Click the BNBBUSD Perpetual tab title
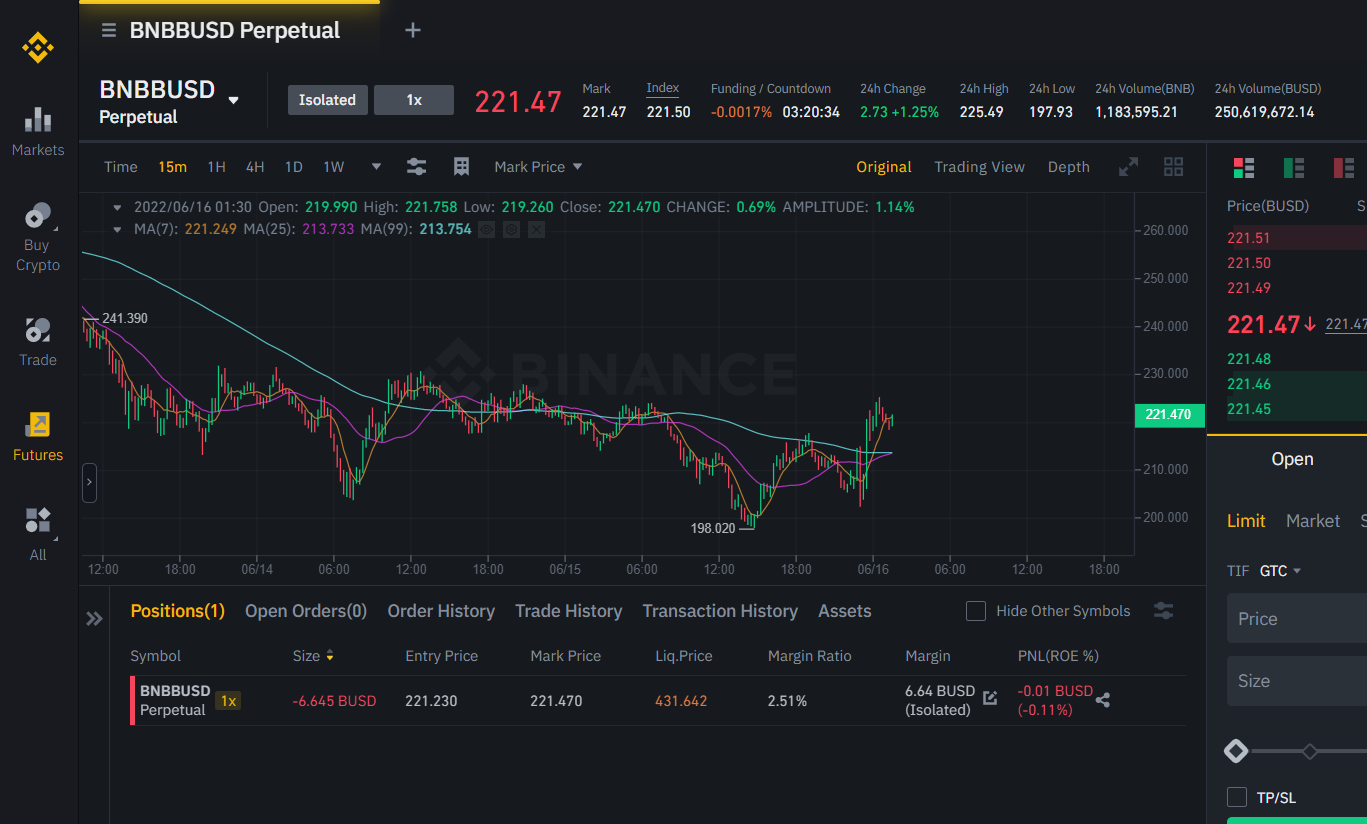 235,31
